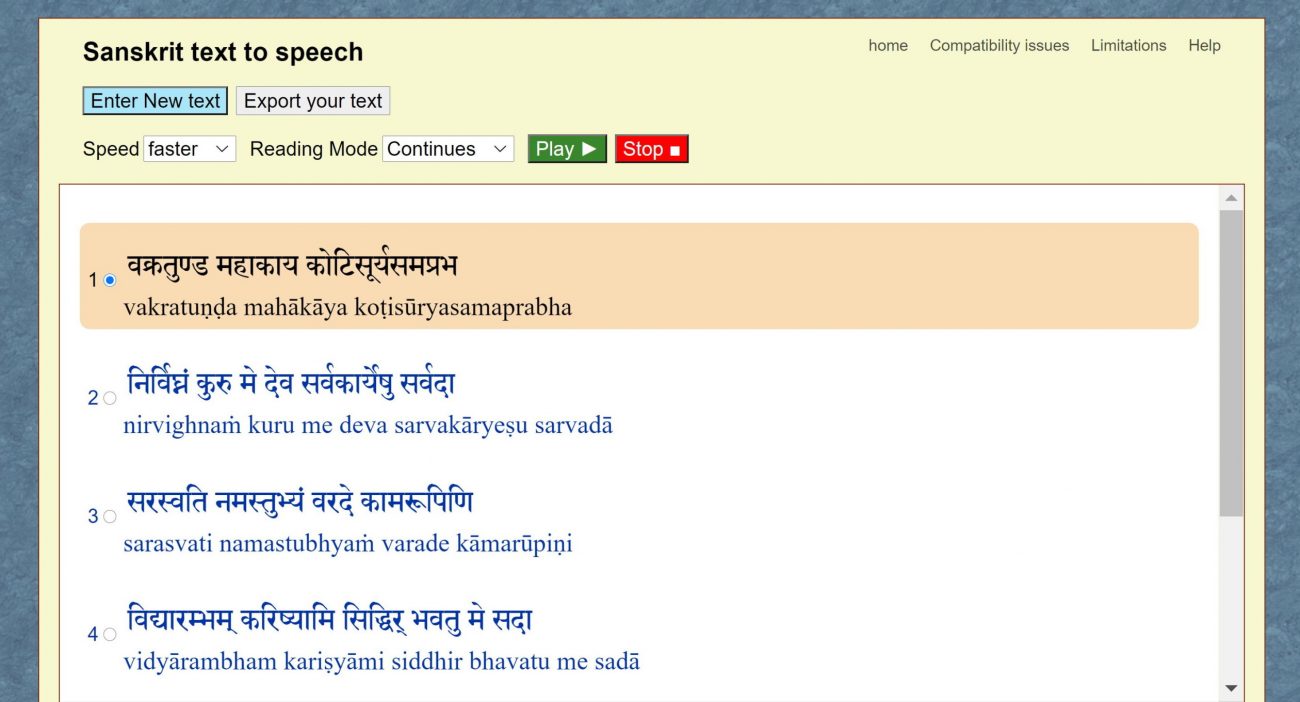
Task: Open the Help page
Action: coord(1204,45)
